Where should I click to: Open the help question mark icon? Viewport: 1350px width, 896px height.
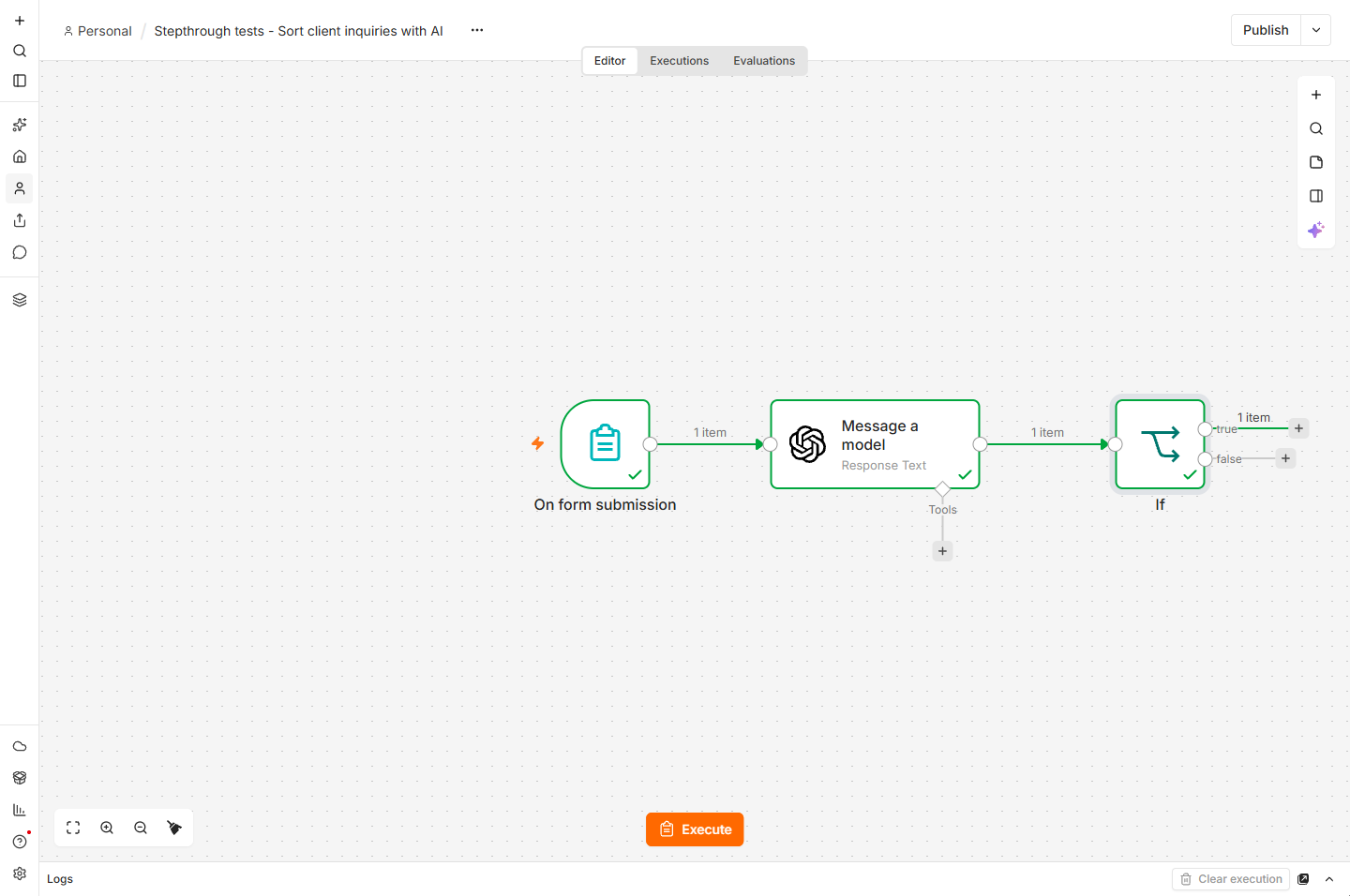click(x=20, y=842)
